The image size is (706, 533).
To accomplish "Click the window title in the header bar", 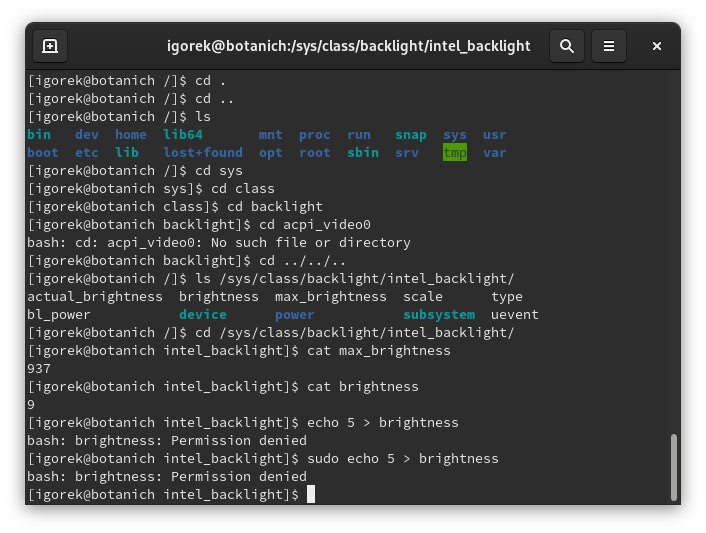I will tap(348, 46).
